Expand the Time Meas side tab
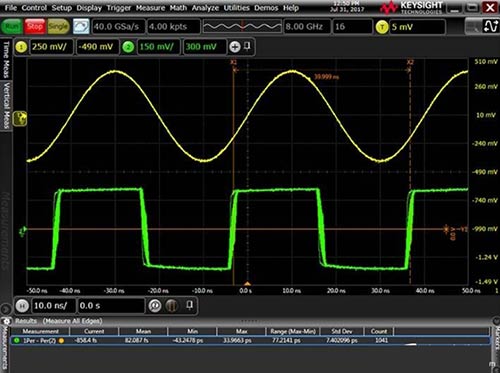The height and width of the screenshot is (373, 500). click(6, 60)
